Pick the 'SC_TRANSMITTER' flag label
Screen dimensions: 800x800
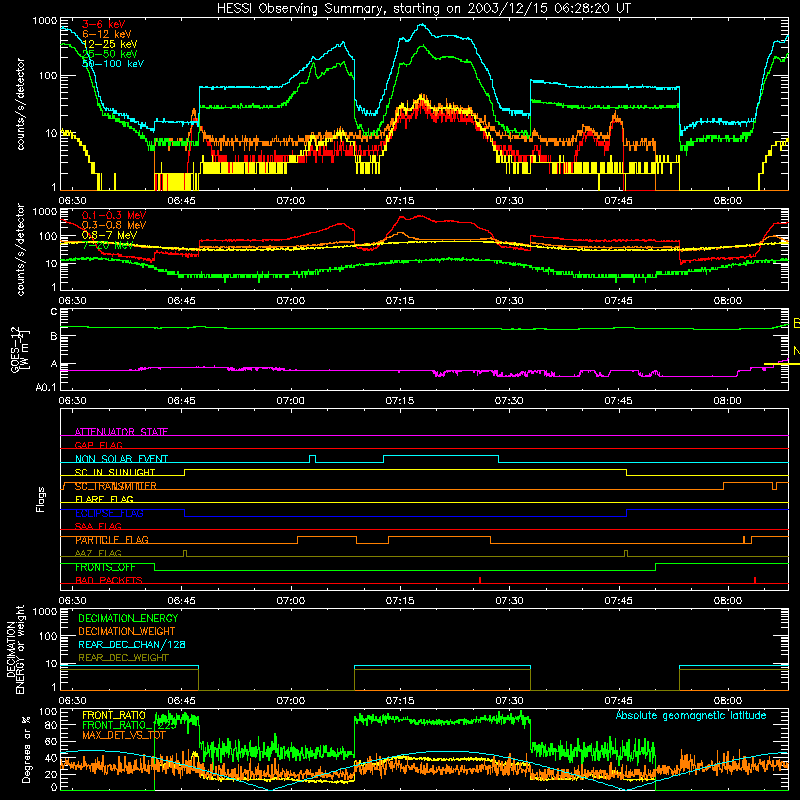tap(116, 485)
